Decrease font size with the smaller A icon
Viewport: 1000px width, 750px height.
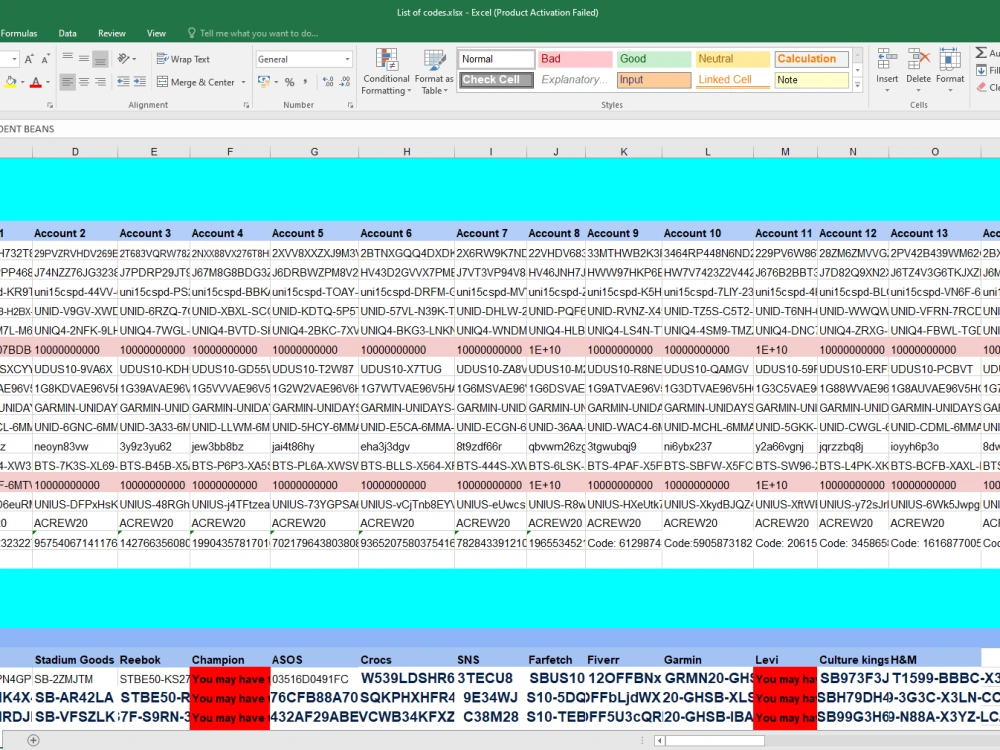click(45, 59)
